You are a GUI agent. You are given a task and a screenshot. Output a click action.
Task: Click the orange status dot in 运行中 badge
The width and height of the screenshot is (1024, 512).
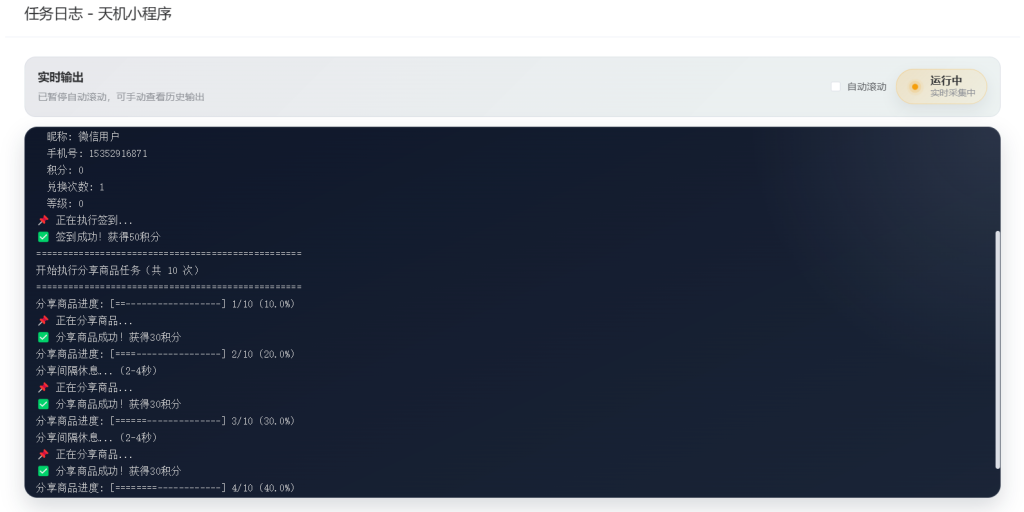[914, 87]
